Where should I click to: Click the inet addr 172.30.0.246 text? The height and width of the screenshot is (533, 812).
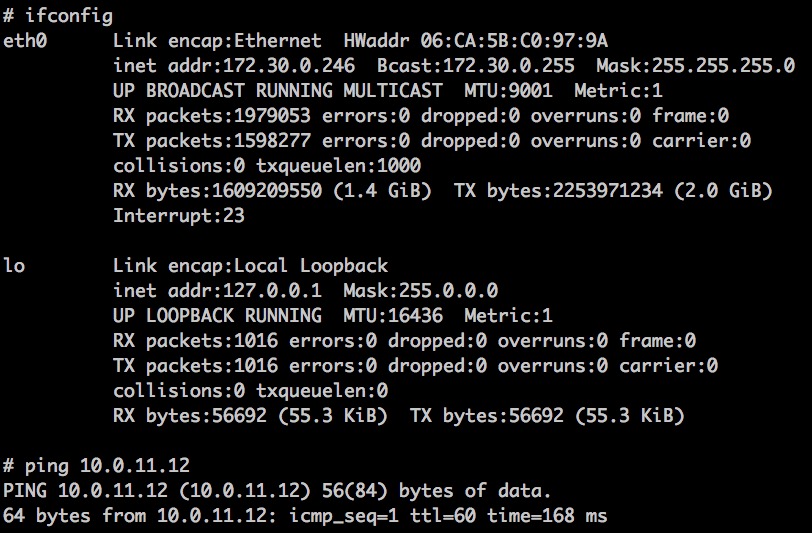tap(234, 65)
